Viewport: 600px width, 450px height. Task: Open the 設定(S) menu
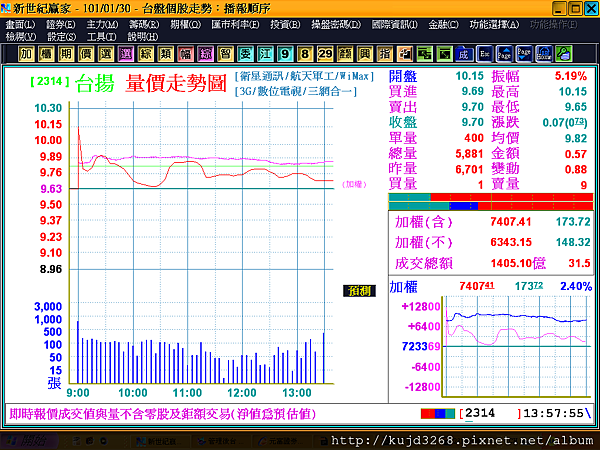62,37
